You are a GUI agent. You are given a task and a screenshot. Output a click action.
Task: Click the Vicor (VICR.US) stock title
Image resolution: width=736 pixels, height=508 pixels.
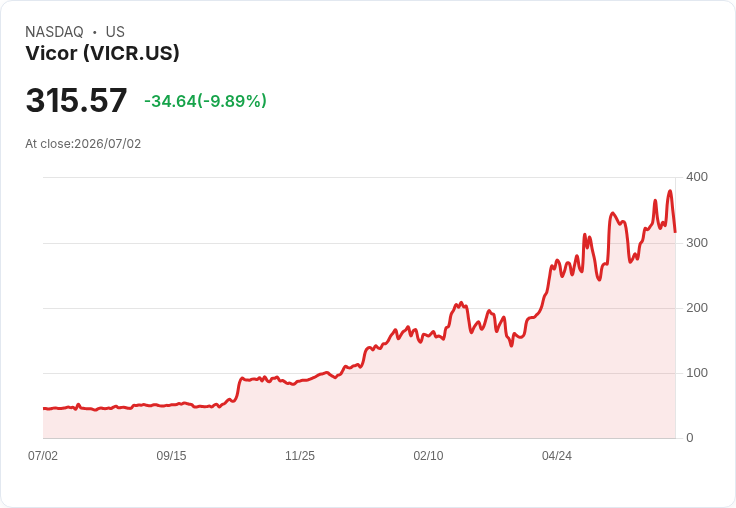point(102,54)
